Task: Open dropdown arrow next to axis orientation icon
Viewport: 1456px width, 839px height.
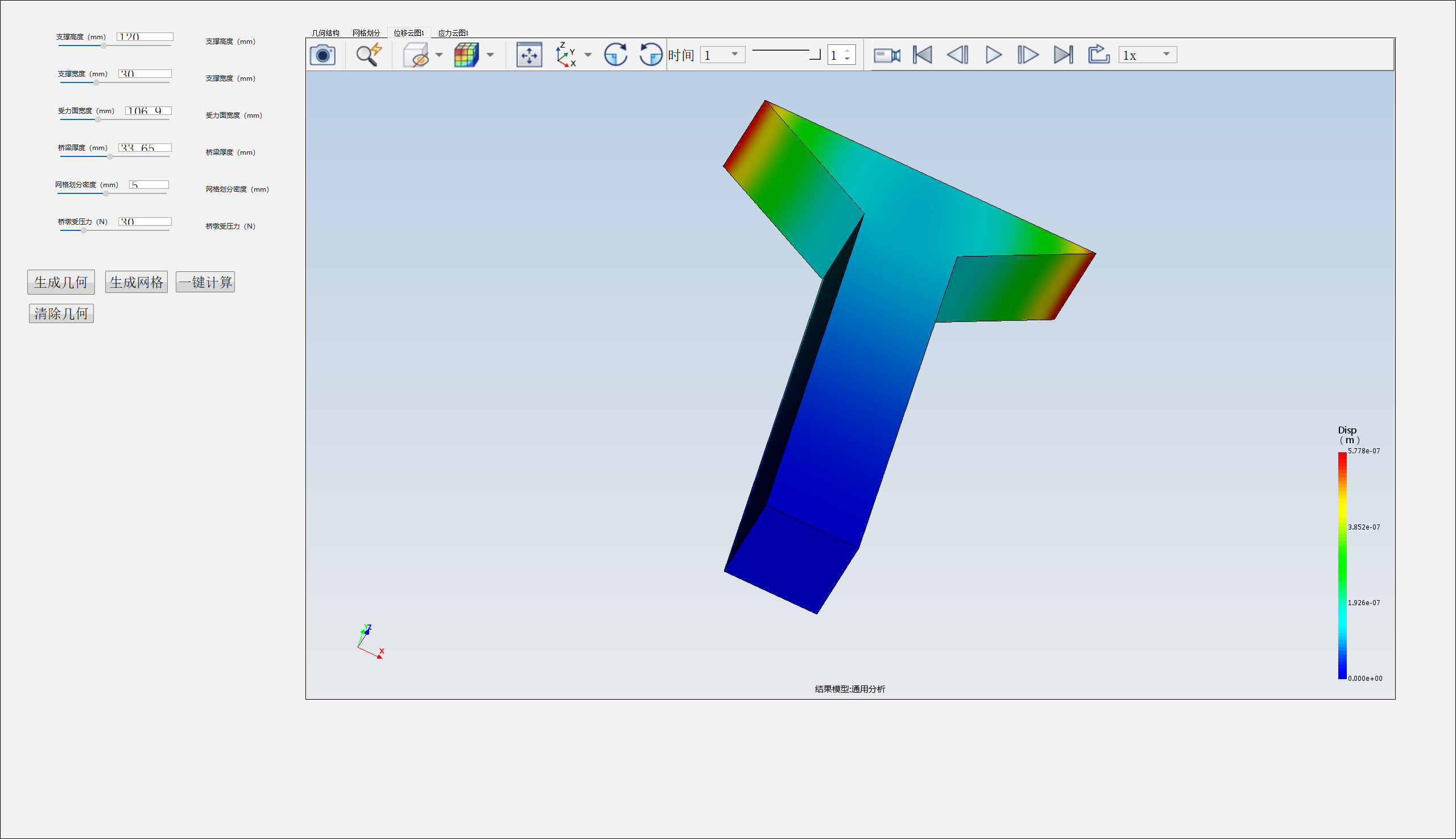Action: click(x=588, y=55)
